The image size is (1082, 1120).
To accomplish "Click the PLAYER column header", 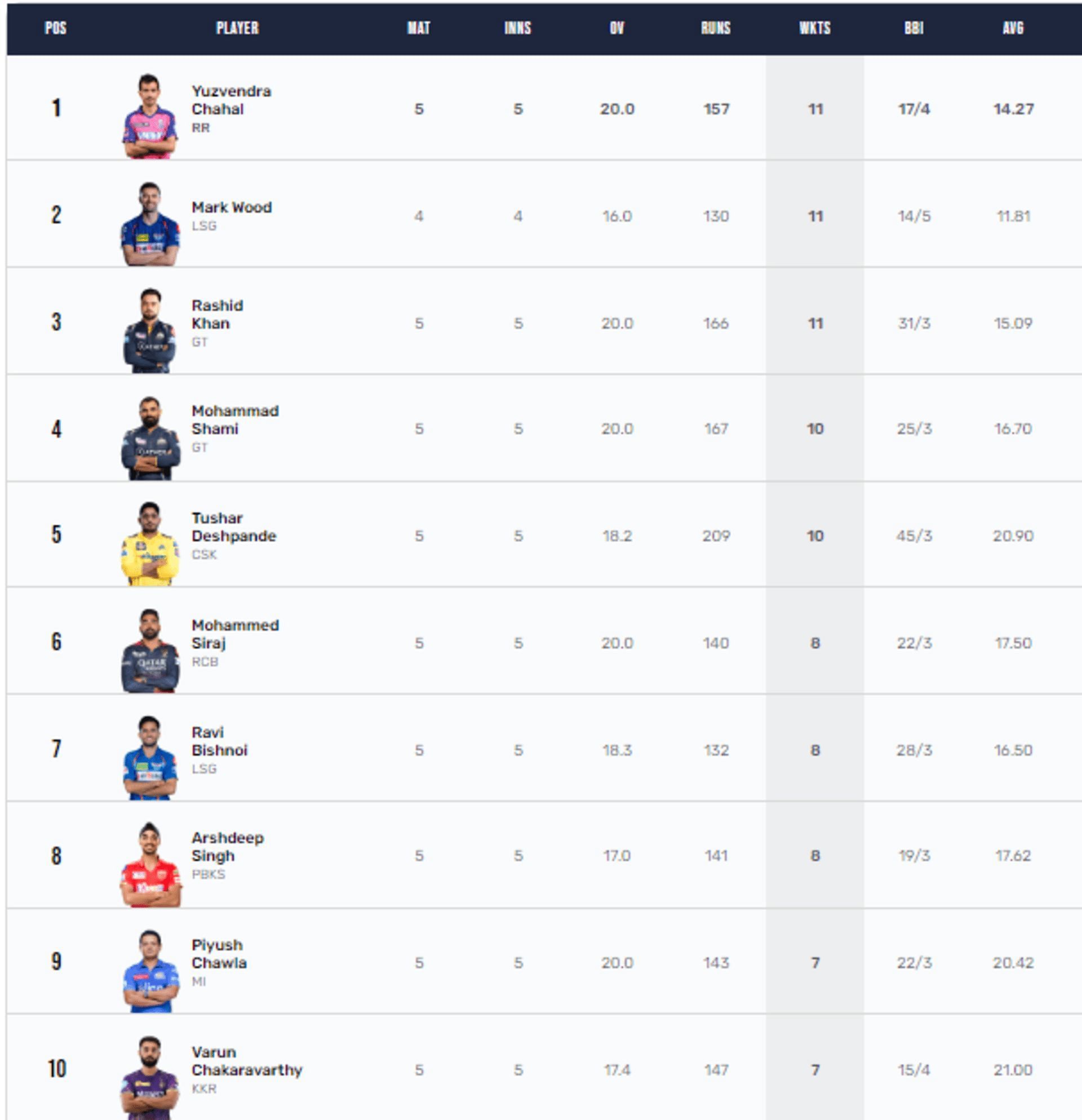I will pyautogui.click(x=237, y=28).
